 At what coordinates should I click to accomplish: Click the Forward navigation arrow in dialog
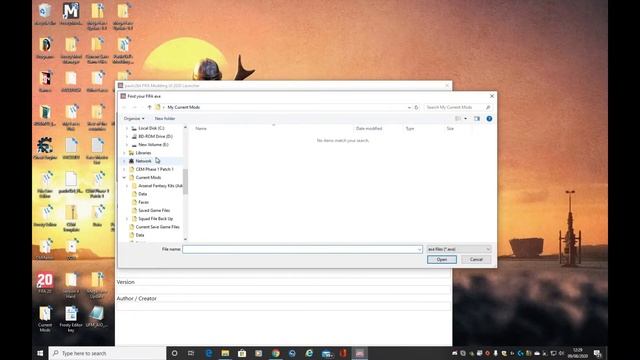click(x=134, y=107)
